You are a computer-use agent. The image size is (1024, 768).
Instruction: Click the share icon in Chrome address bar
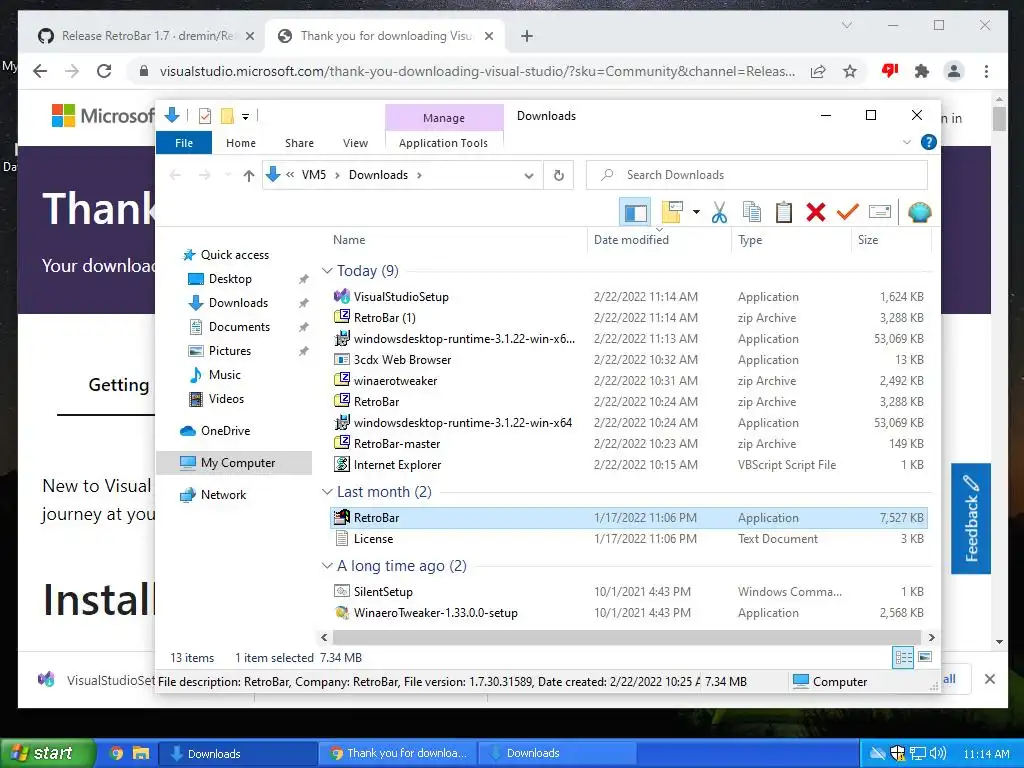click(x=818, y=71)
